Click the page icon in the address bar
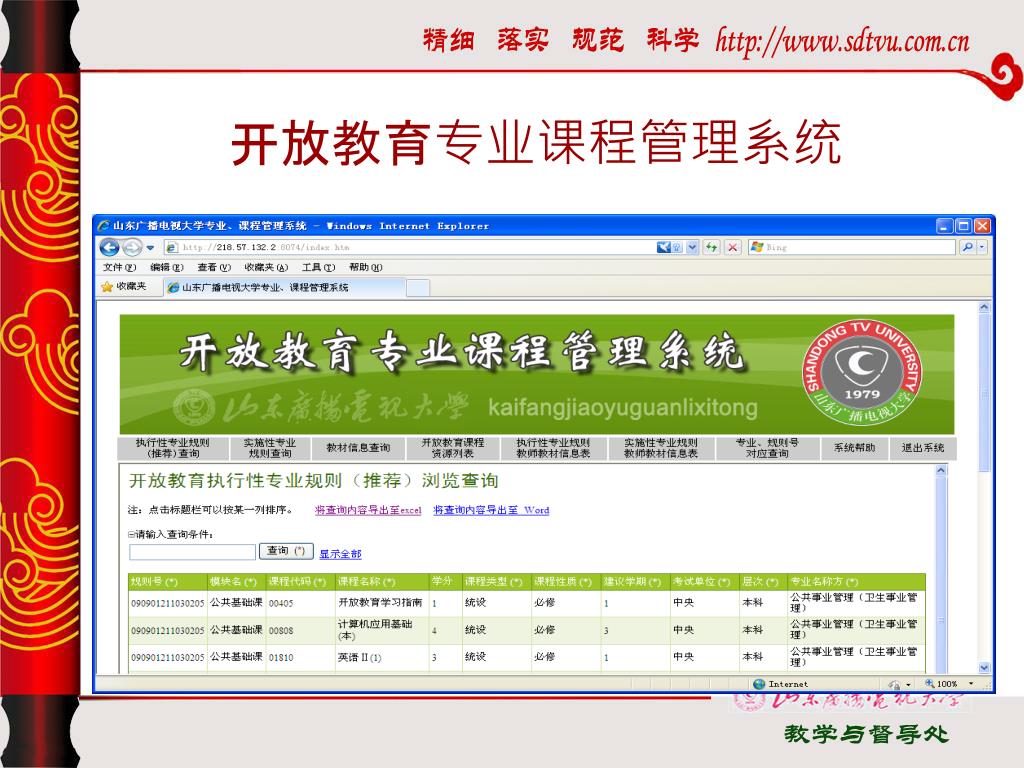This screenshot has height=768, width=1024. (x=172, y=248)
